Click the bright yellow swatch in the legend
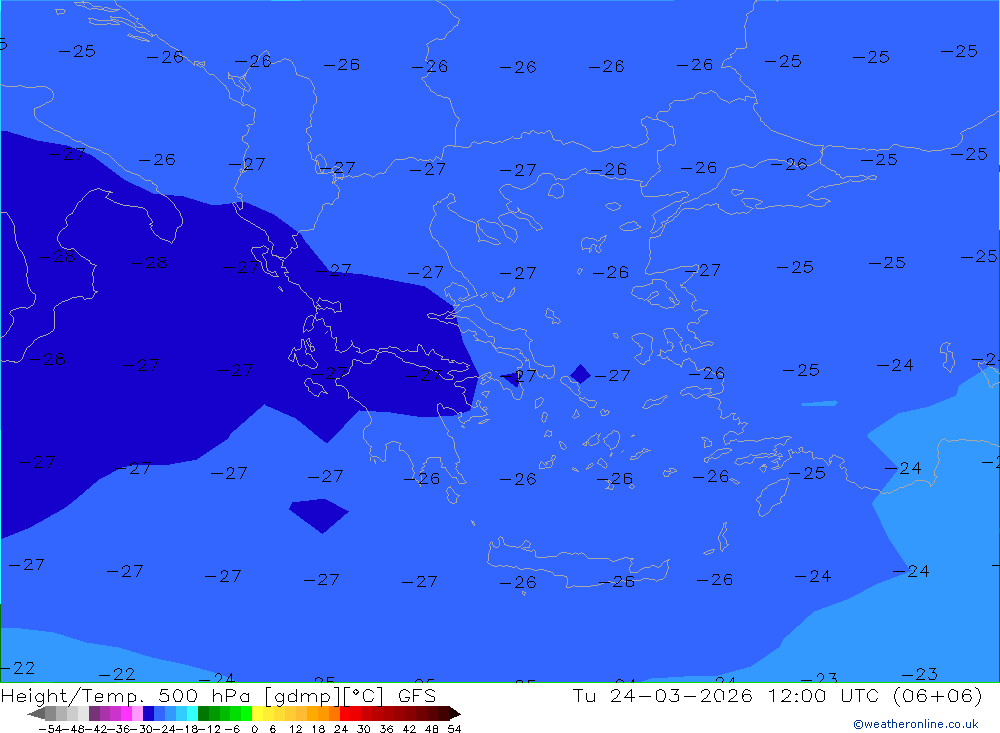The image size is (1000, 733). (x=258, y=713)
